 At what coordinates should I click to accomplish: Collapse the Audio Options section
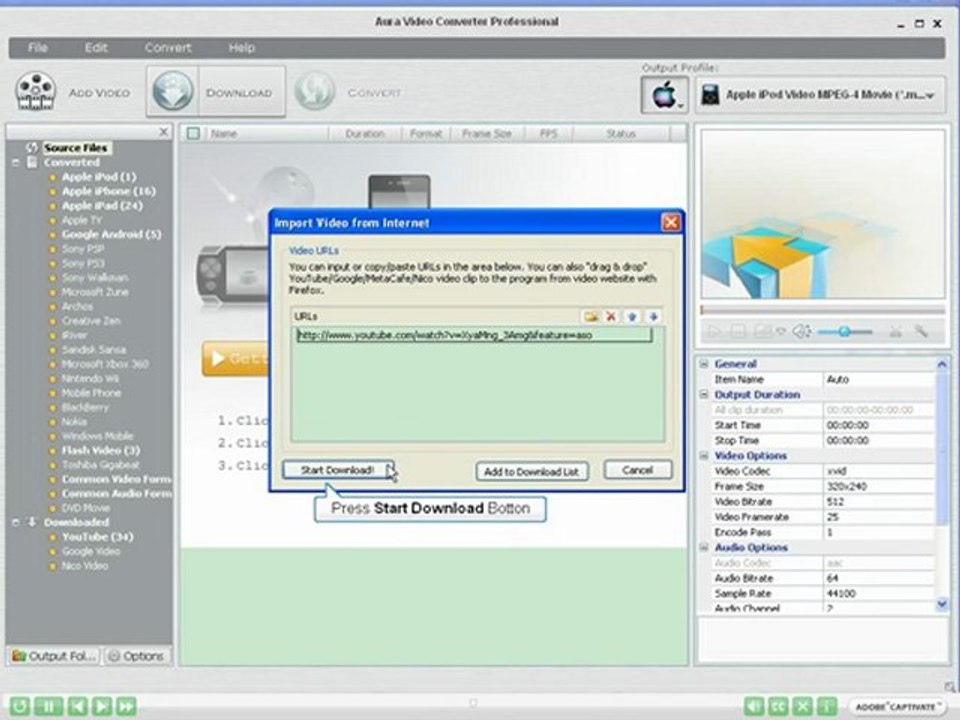tap(704, 547)
